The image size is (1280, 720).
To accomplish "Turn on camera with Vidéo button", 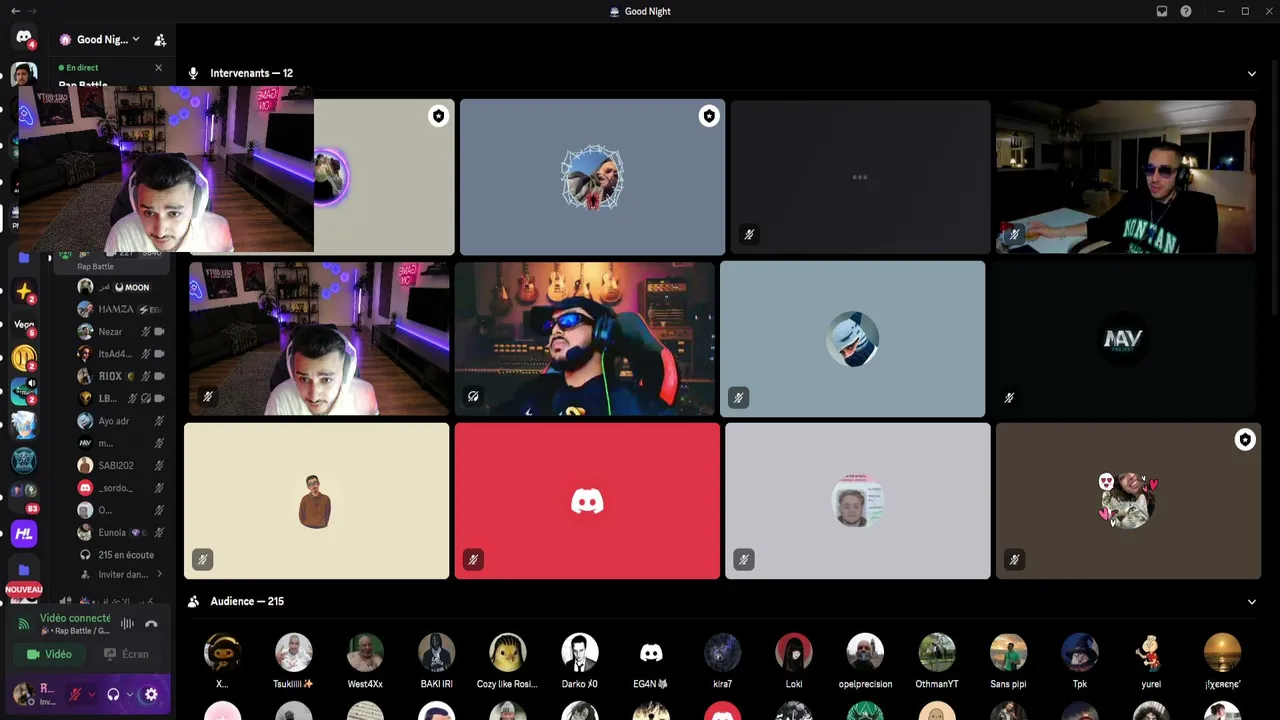I will coord(49,655).
